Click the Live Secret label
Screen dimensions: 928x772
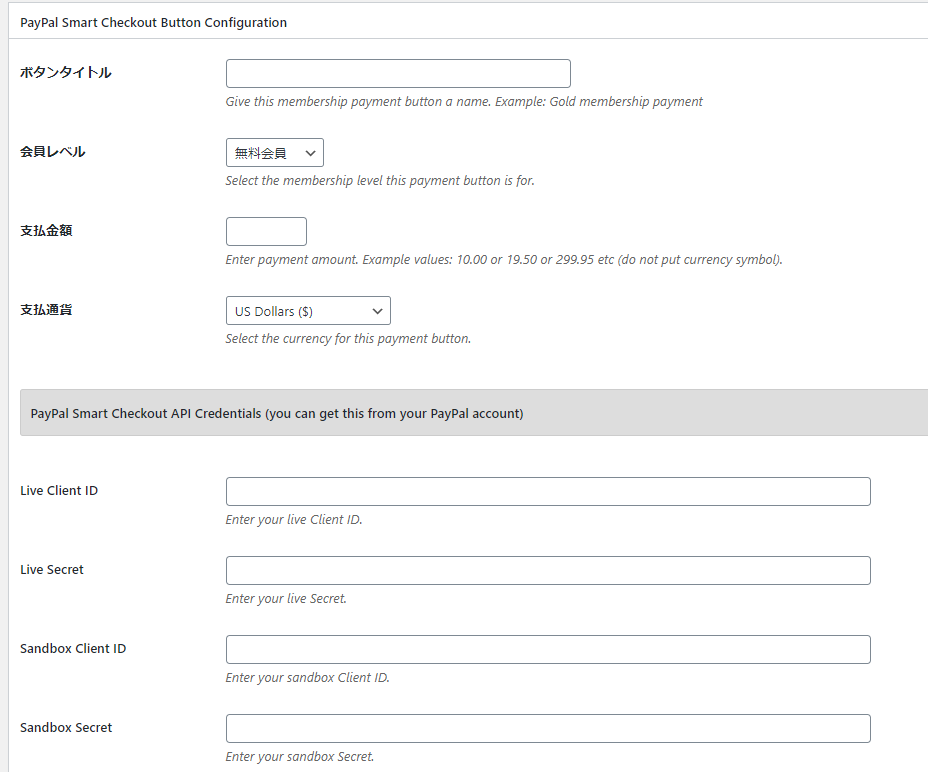coord(52,570)
